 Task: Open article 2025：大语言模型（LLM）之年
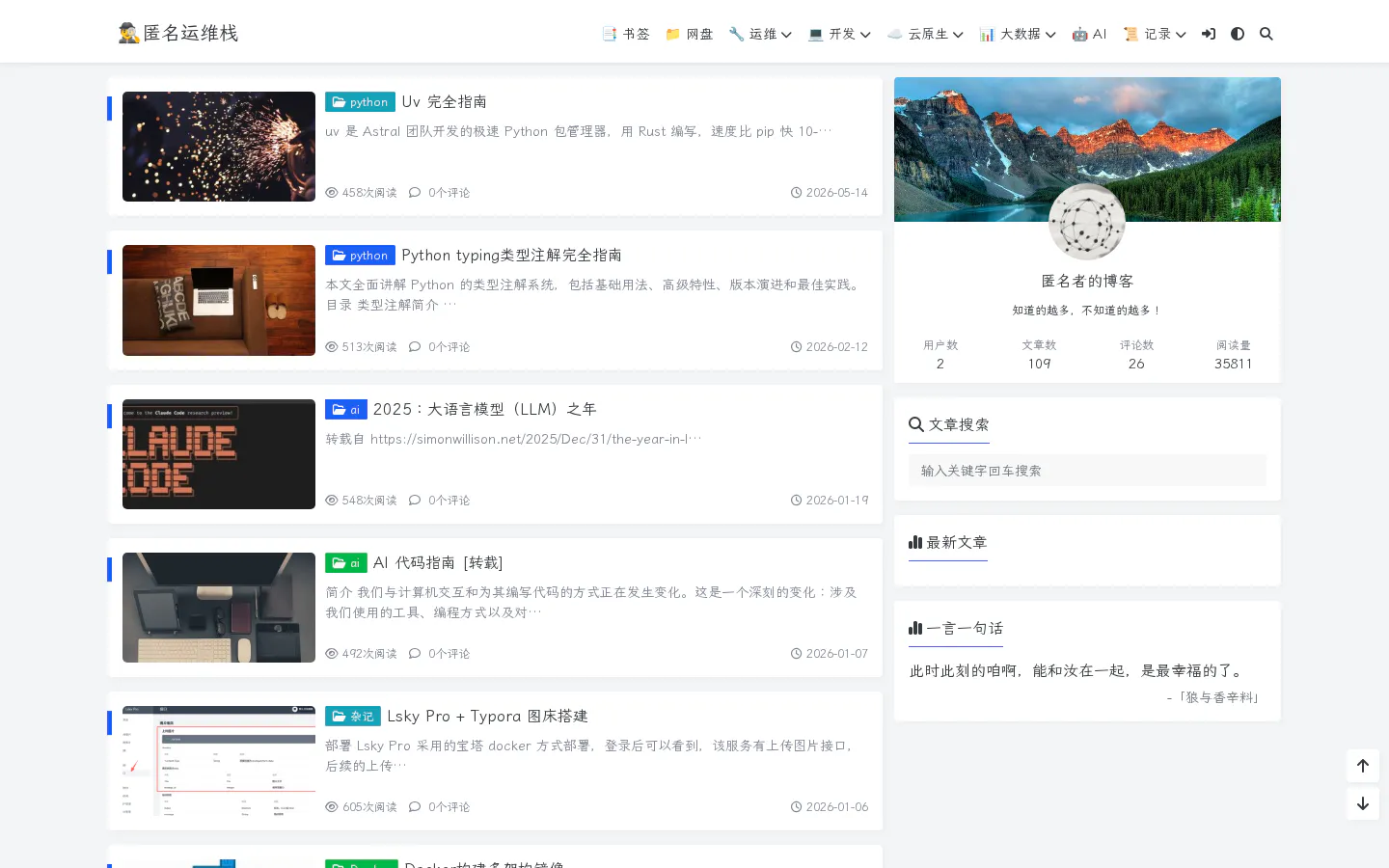pyautogui.click(x=484, y=409)
